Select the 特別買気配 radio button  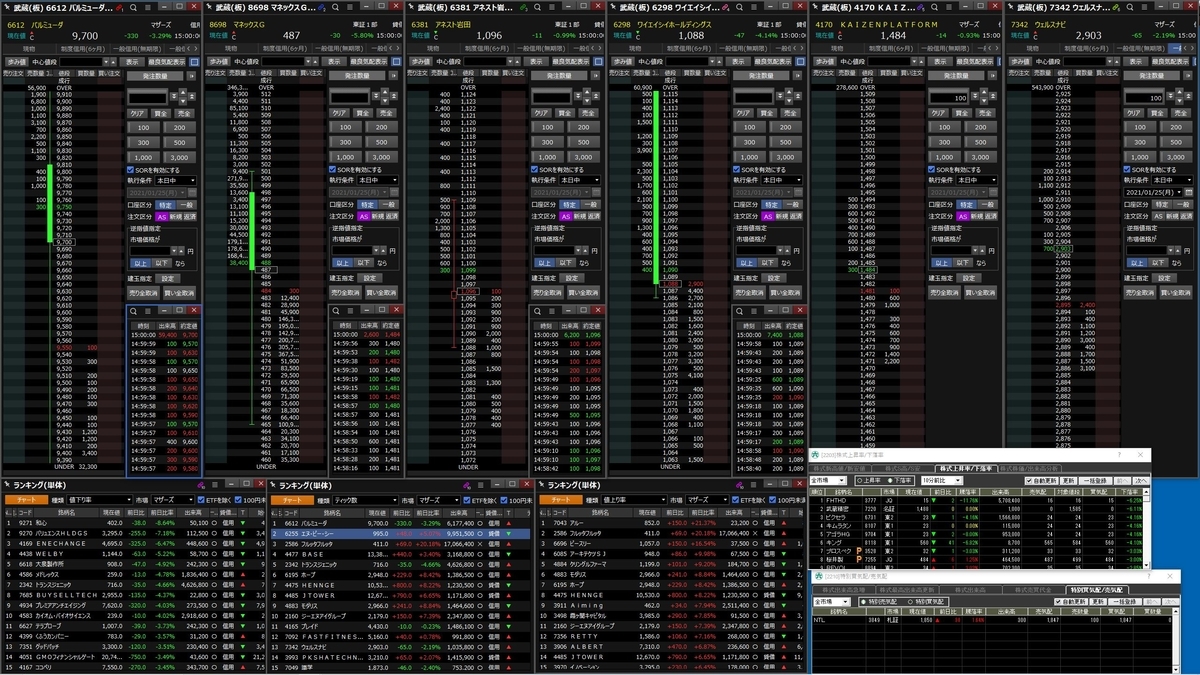910,602
